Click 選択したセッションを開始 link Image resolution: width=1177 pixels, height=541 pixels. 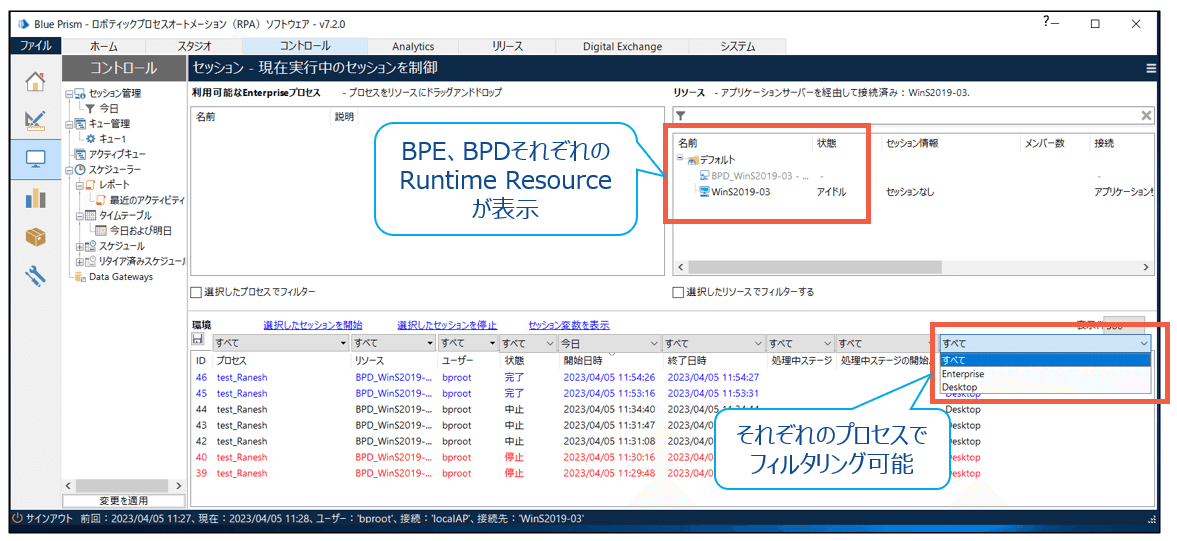click(x=313, y=325)
